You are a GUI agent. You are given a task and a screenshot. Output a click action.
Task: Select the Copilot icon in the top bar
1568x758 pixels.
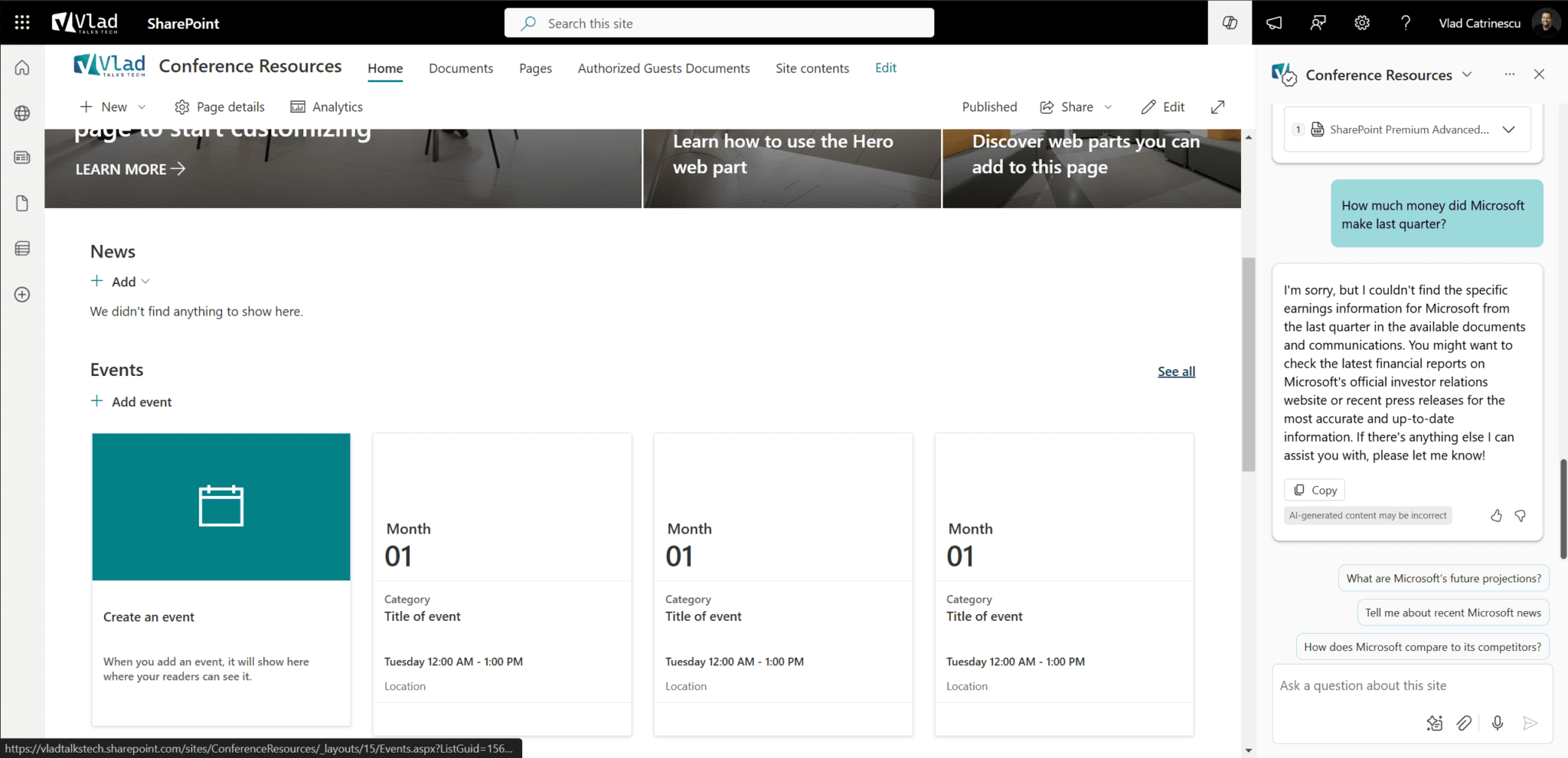[x=1230, y=22]
